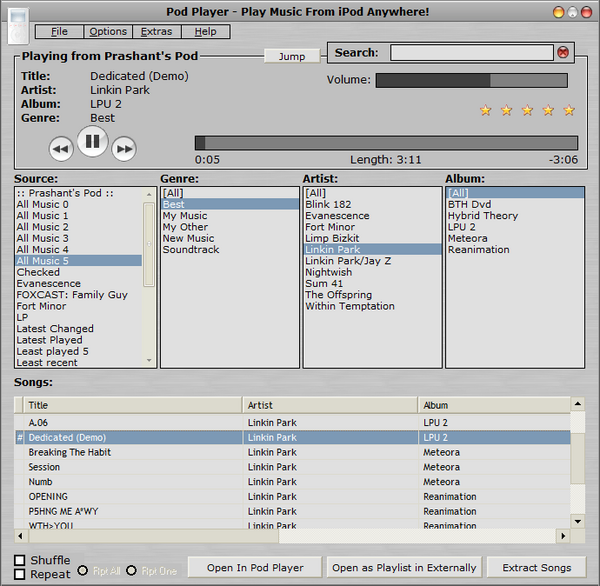Skip to the next track
This screenshot has width=600, height=586.
(x=124, y=149)
